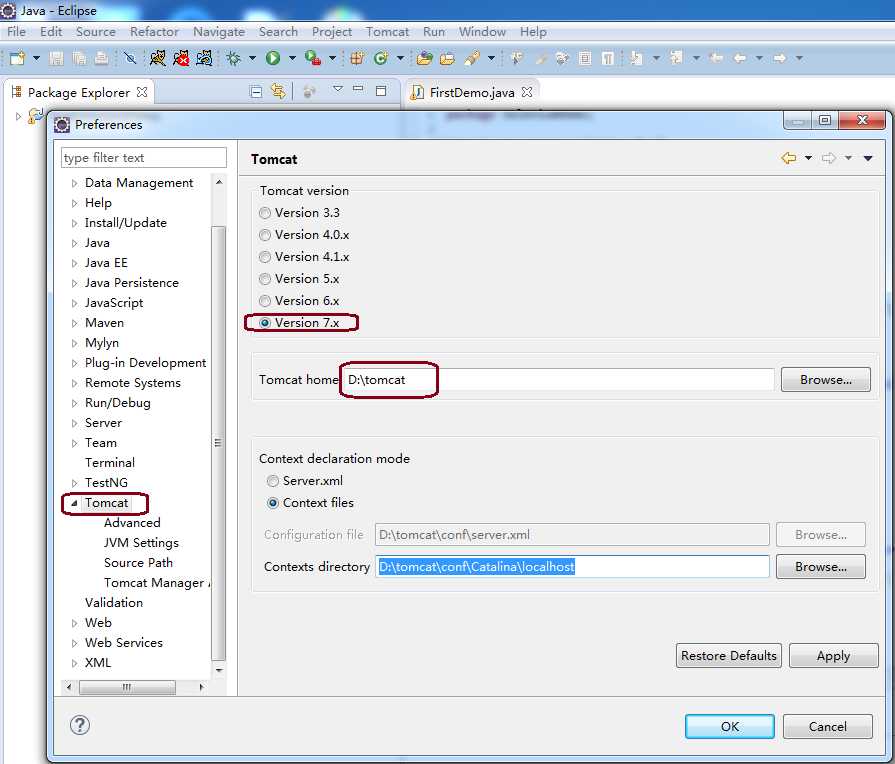The image size is (895, 764).
Task: Choose Server.xml context declaration mode
Action: pyautogui.click(x=273, y=481)
